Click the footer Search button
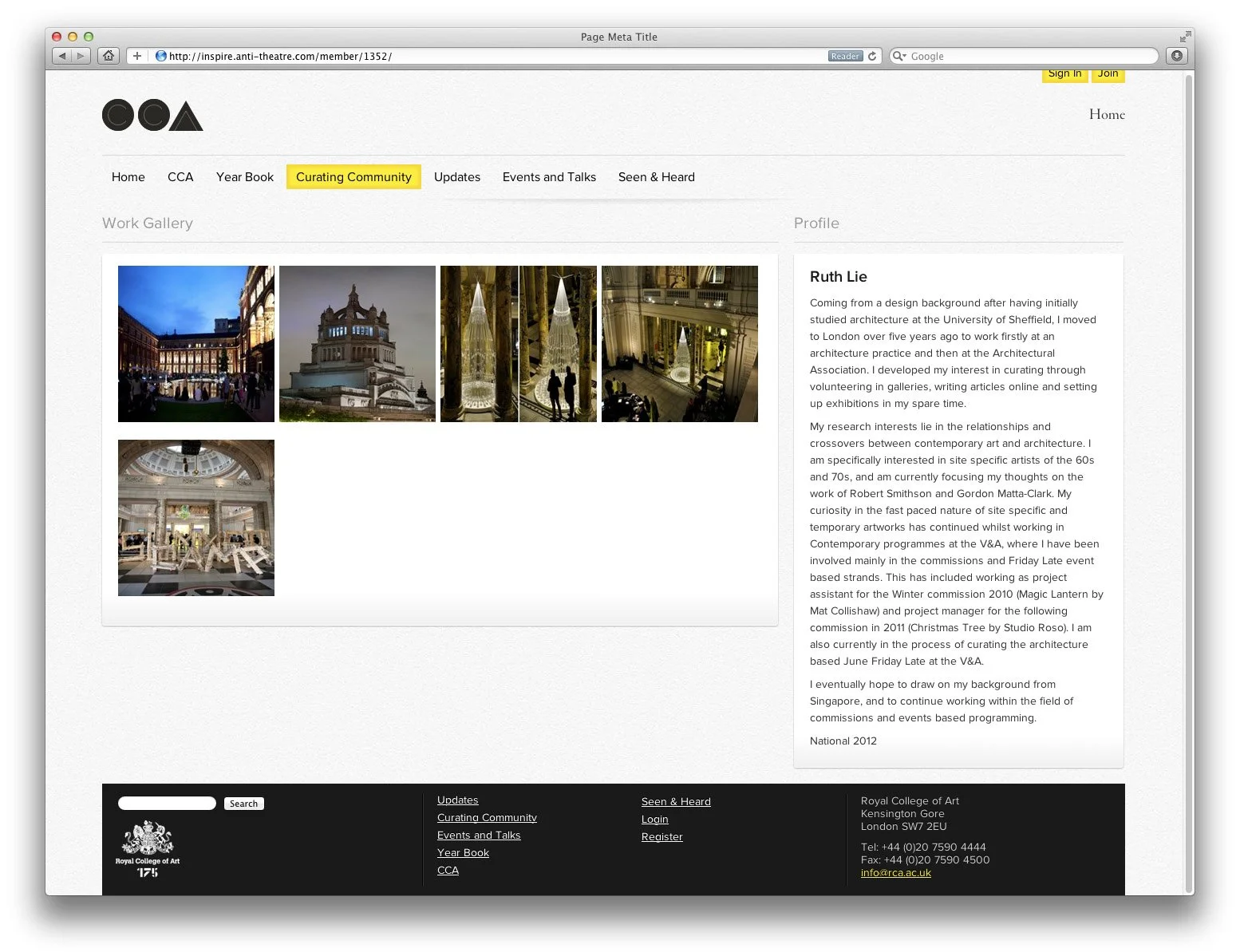 (243, 804)
